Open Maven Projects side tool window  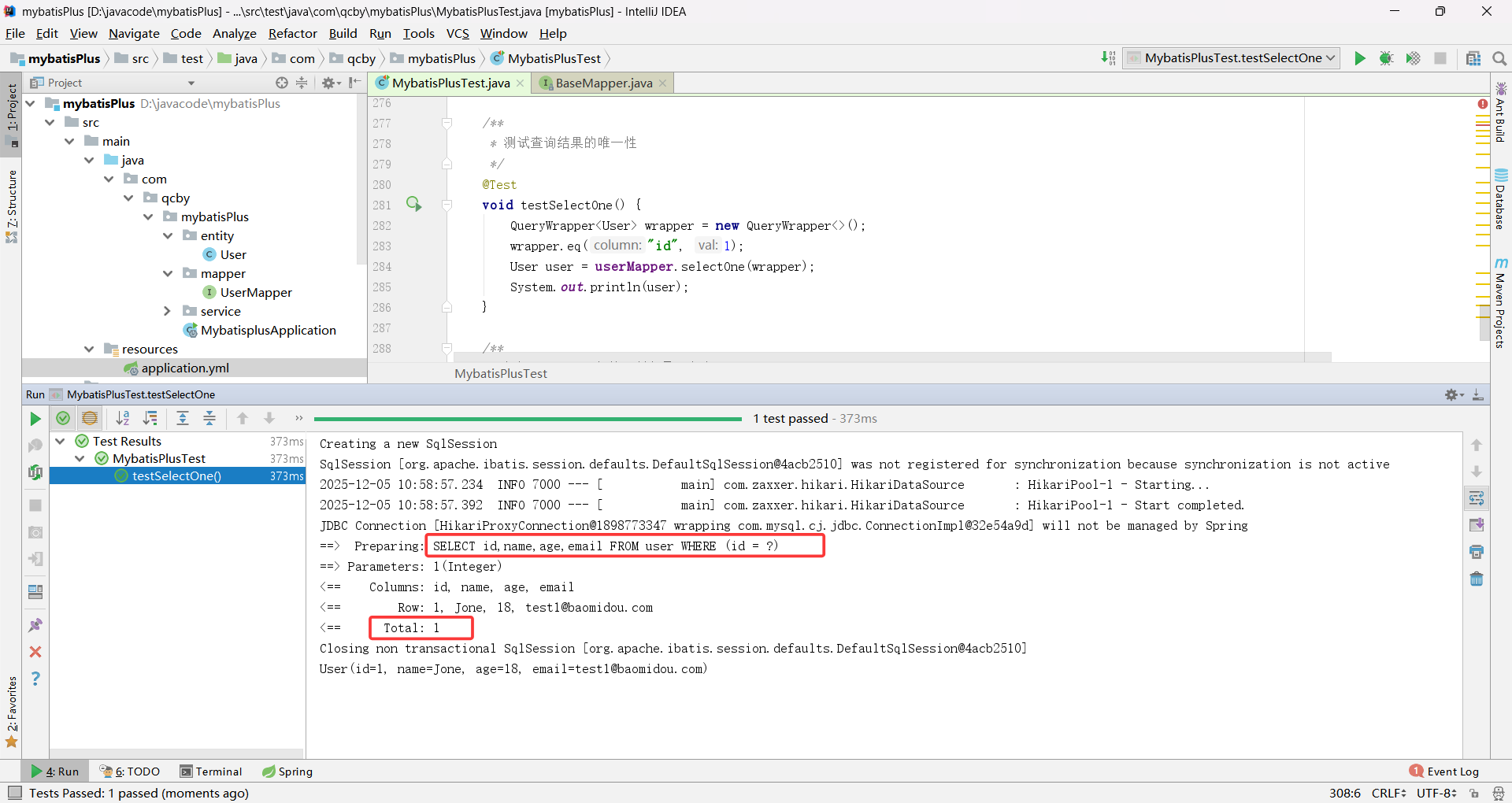(1501, 303)
